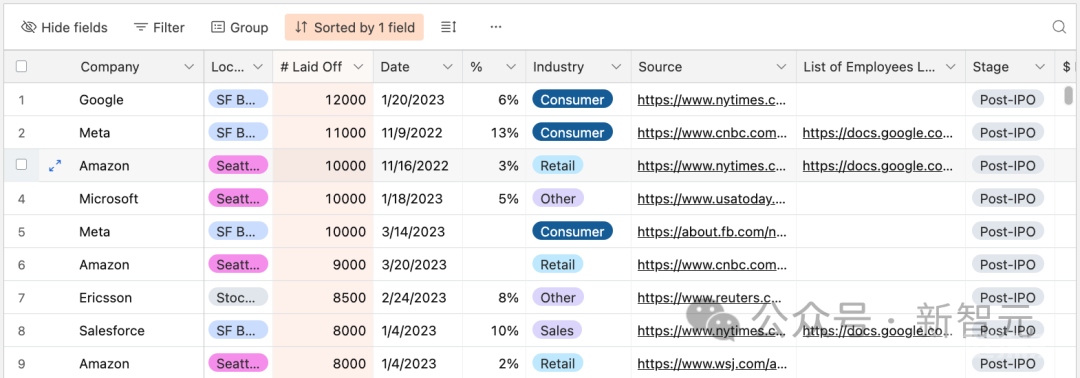Expand the Amazon record with the arrows icon
Image resolution: width=1080 pixels, height=378 pixels.
(x=55, y=165)
